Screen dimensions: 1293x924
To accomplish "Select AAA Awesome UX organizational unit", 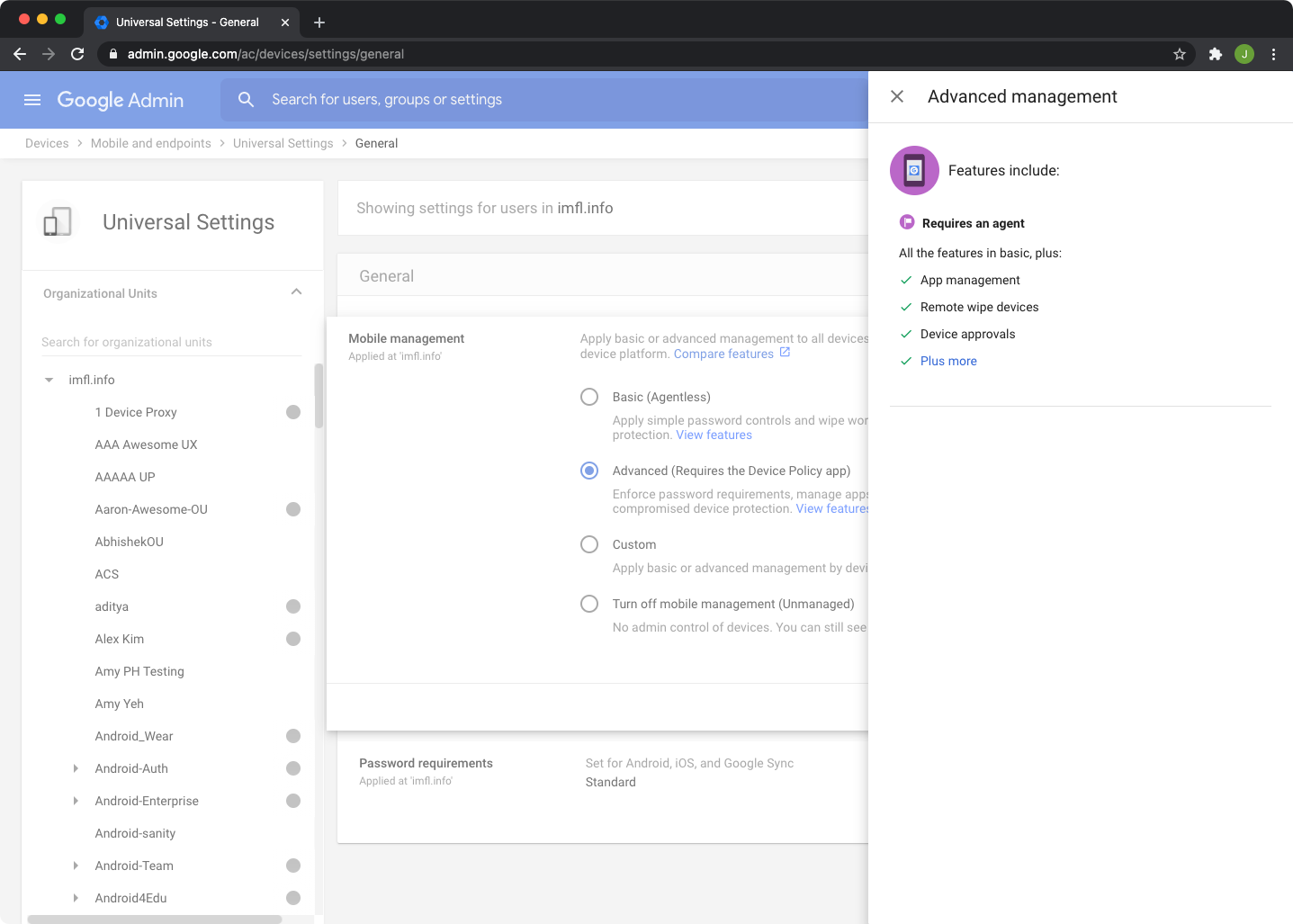I will 146,444.
